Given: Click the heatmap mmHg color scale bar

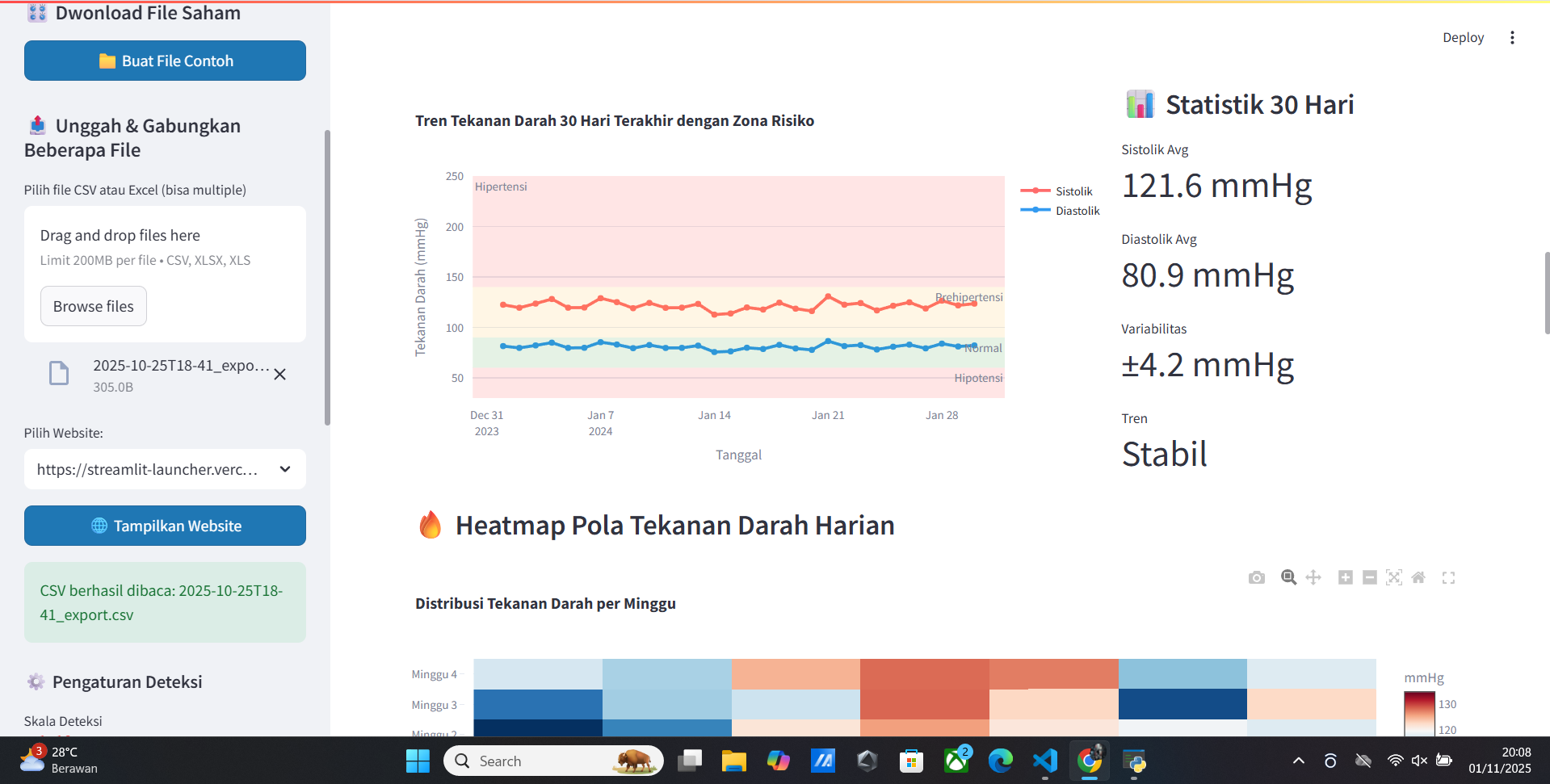Looking at the screenshot, I should [1419, 714].
